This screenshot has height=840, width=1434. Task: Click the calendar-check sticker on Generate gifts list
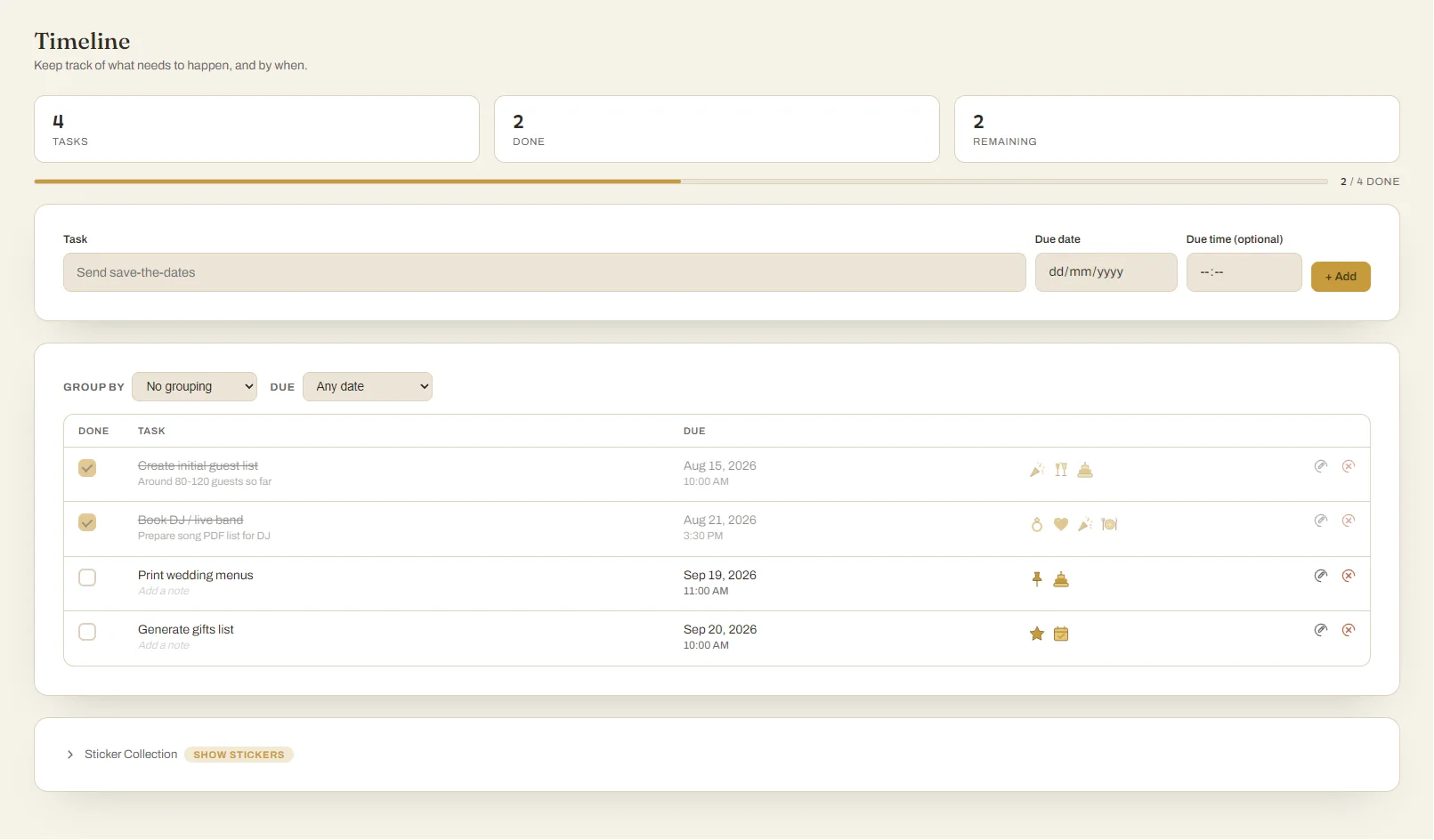click(1061, 634)
